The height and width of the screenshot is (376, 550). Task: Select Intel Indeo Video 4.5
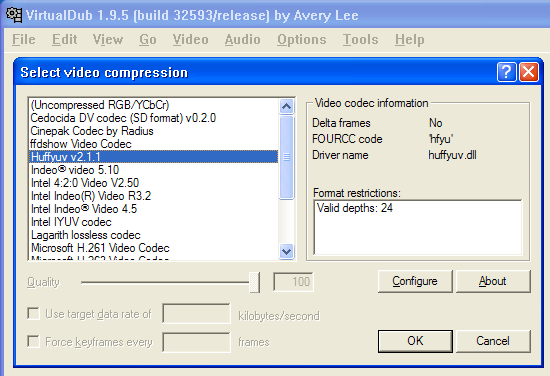pyautogui.click(x=154, y=209)
